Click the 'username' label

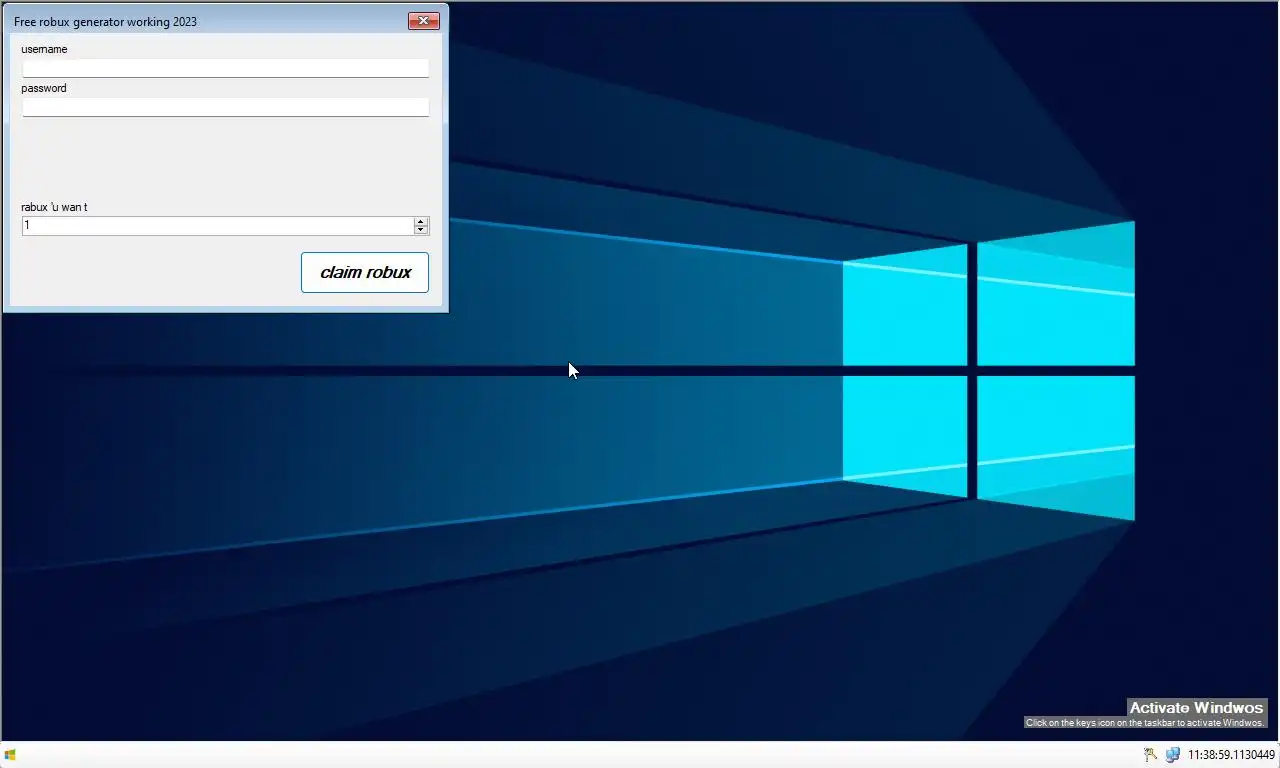44,49
